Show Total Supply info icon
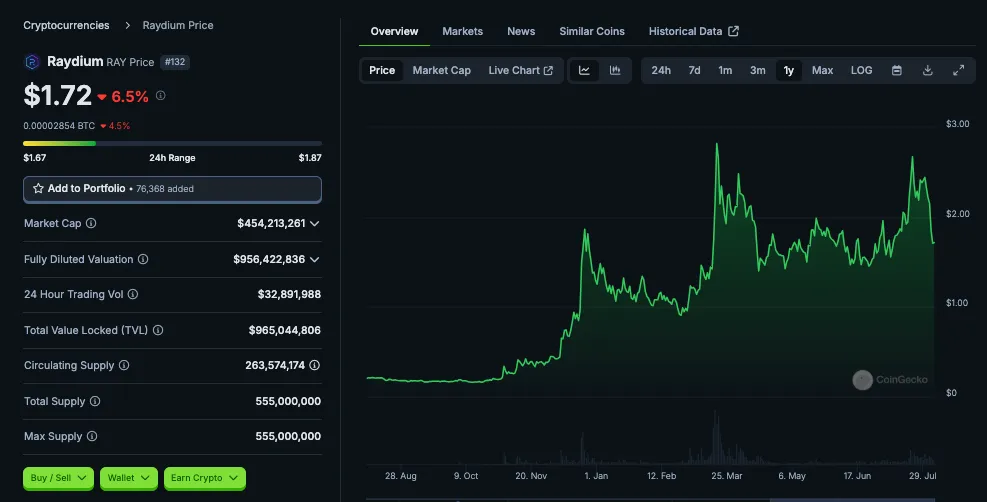 coord(95,401)
